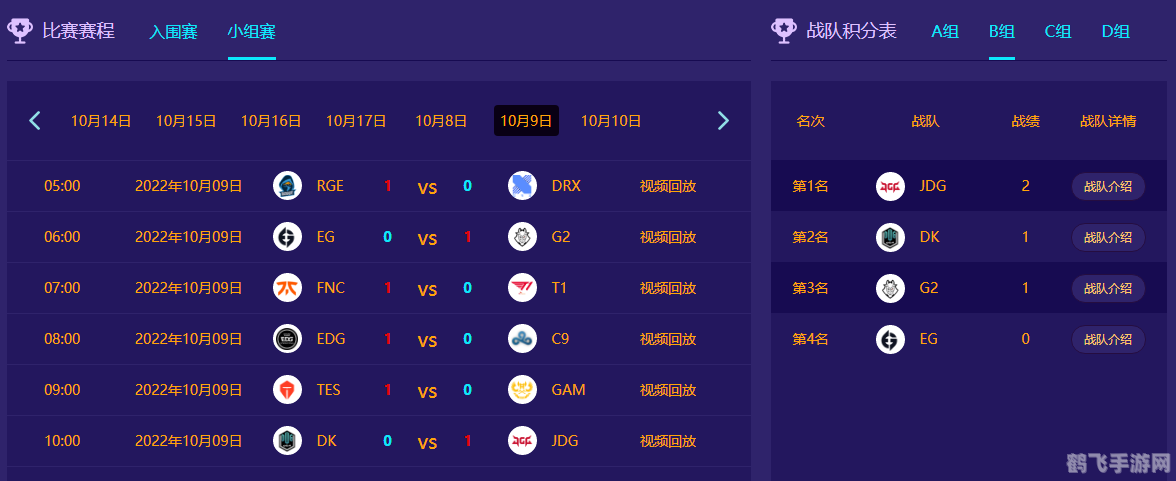Select the 小组赛 tab
The image size is (1176, 481).
point(251,32)
